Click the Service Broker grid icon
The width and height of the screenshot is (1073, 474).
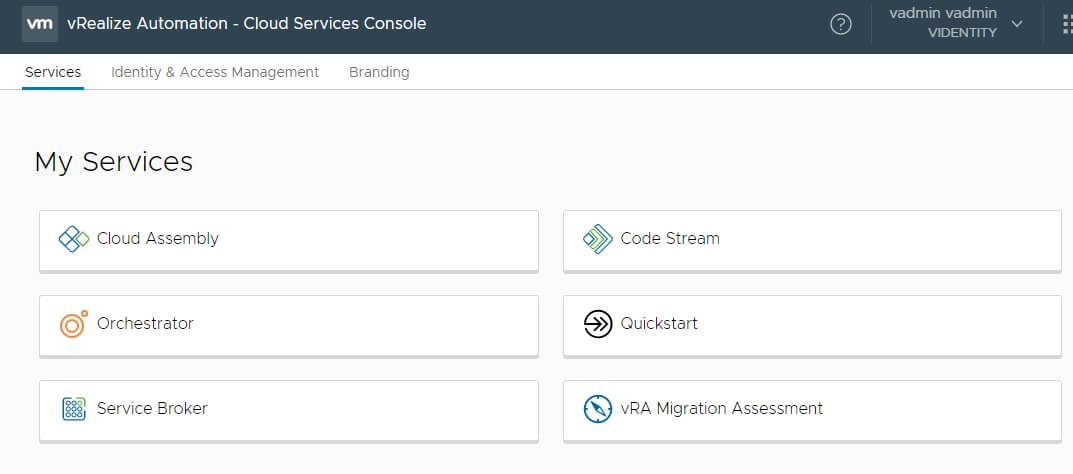pyautogui.click(x=74, y=409)
